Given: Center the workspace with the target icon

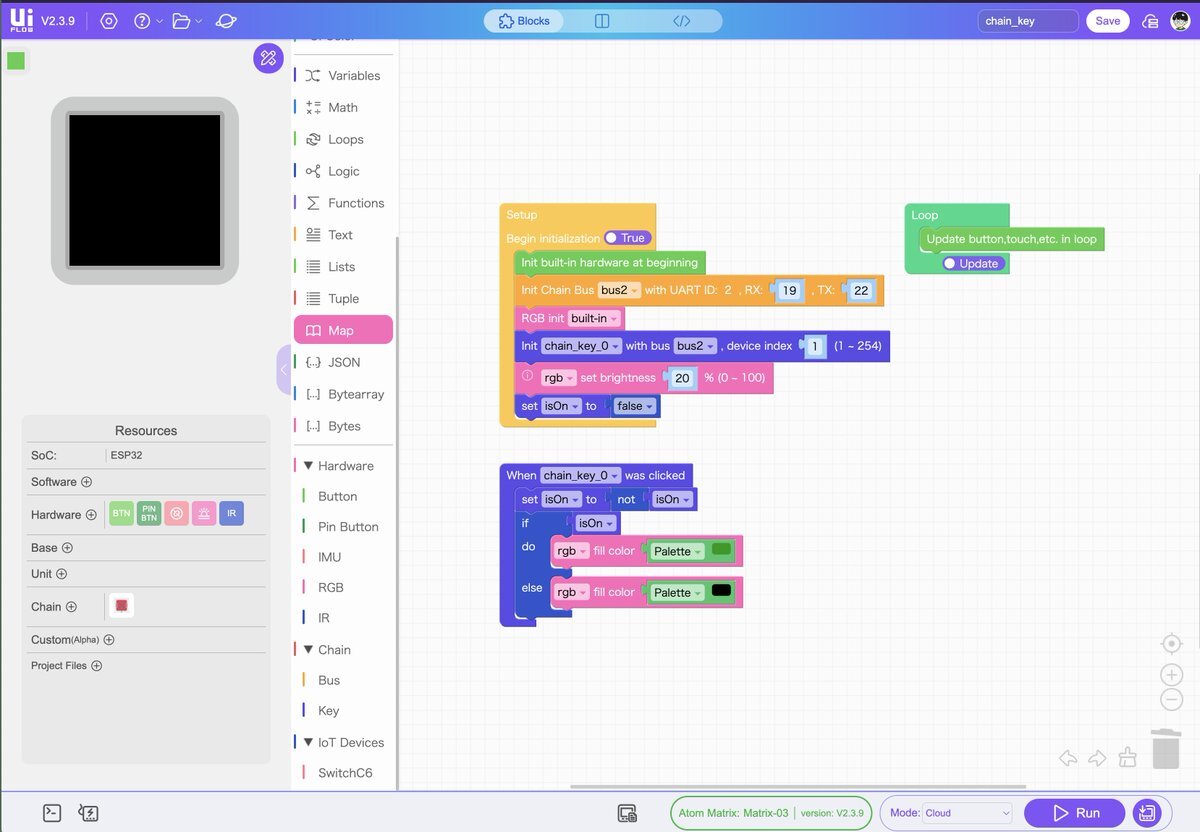Looking at the screenshot, I should pyautogui.click(x=1171, y=644).
